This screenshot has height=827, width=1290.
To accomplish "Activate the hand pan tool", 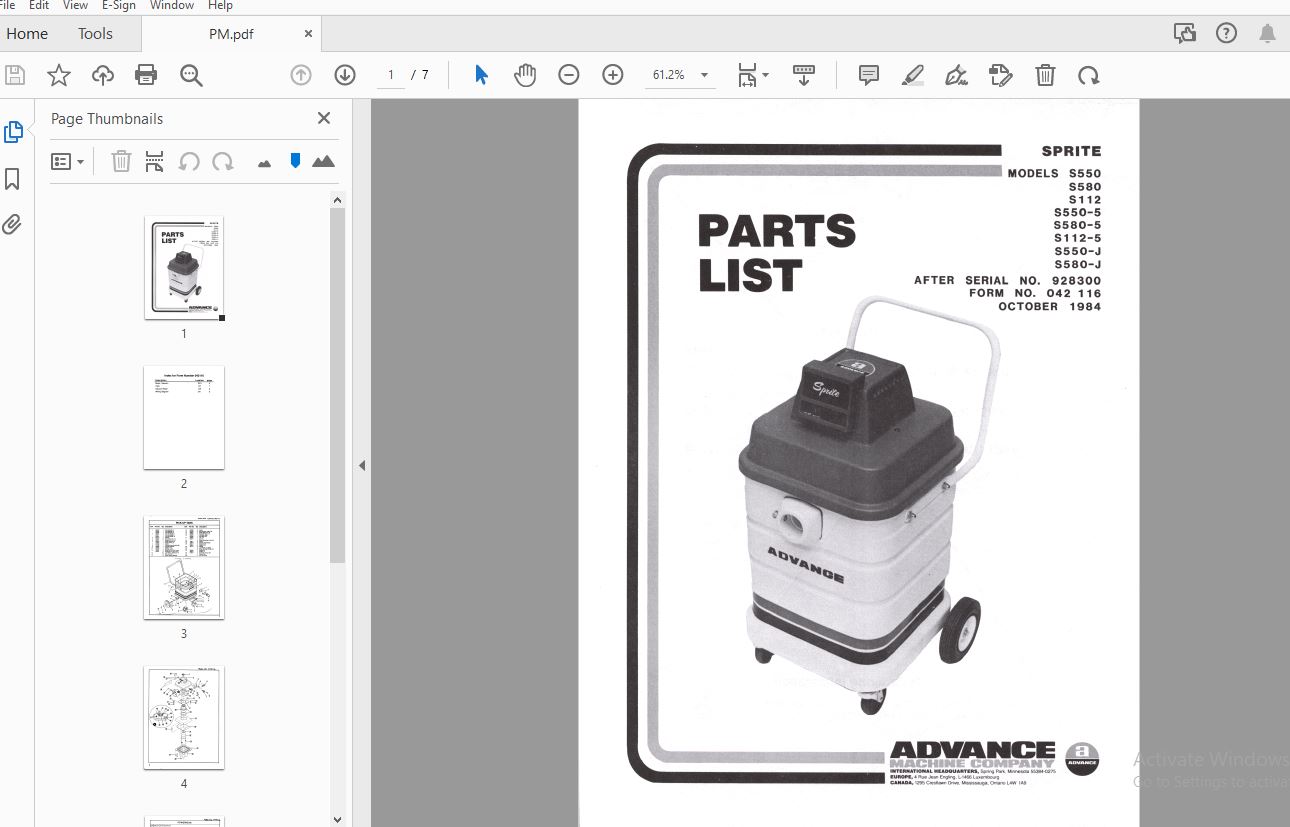I will pos(525,75).
